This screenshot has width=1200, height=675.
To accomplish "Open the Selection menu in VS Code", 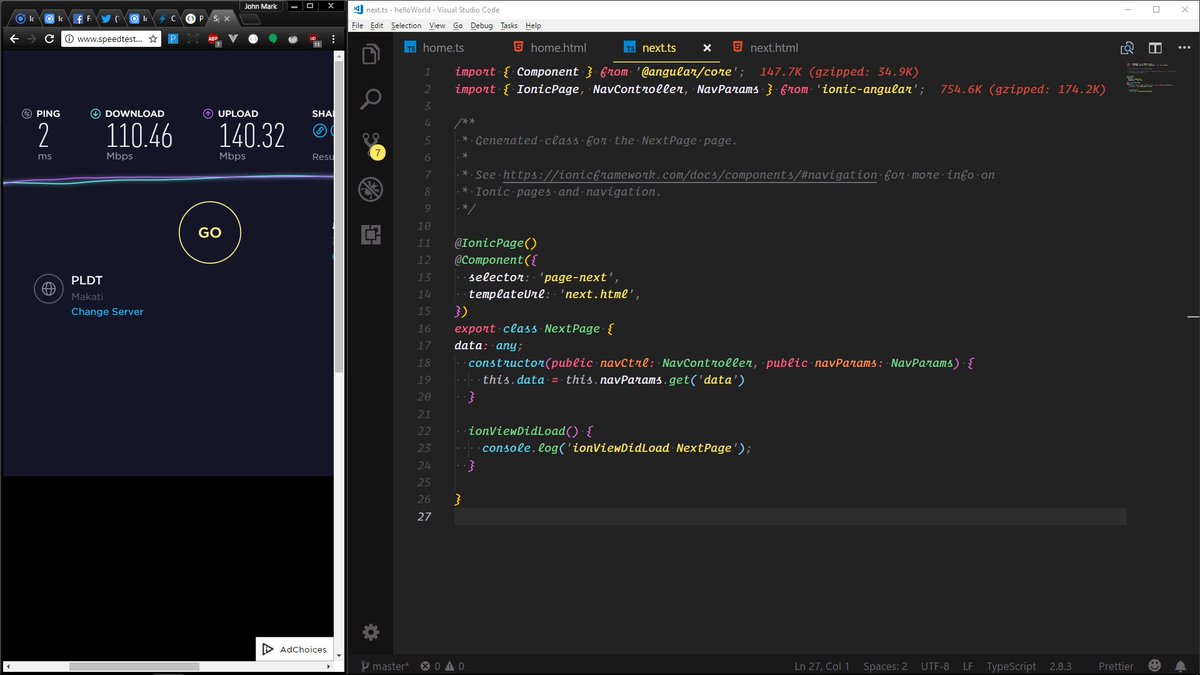I will tap(406, 25).
